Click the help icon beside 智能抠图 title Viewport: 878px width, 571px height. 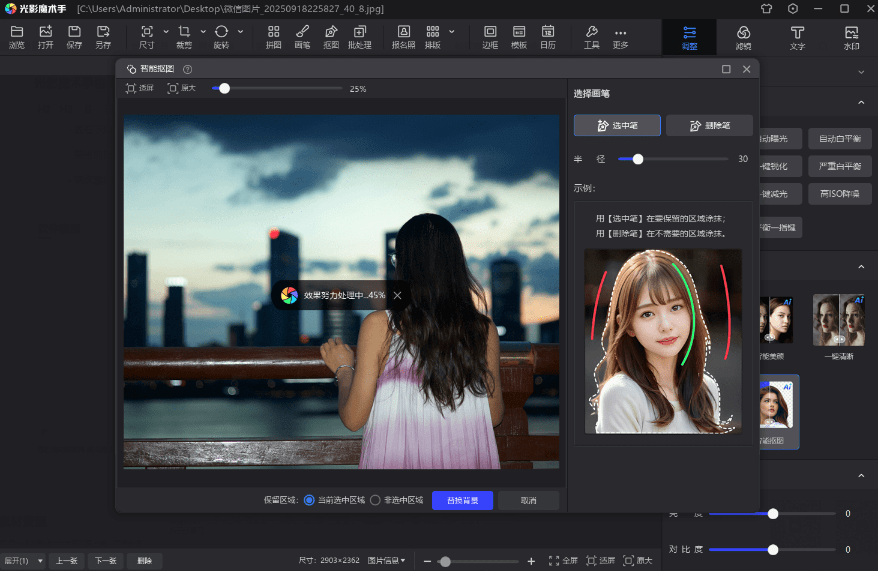[188, 70]
